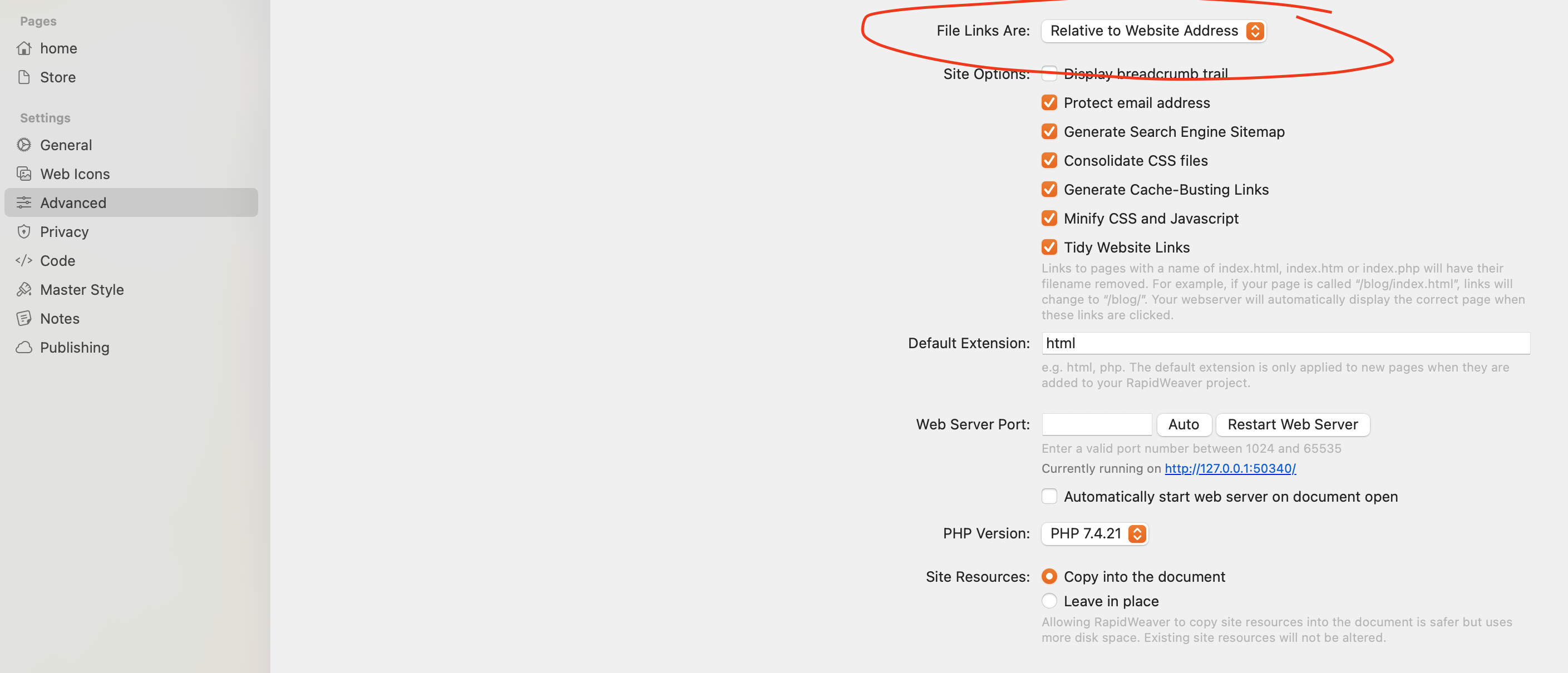Image resolution: width=1568 pixels, height=673 pixels.
Task: Open PHP Version dropdown
Action: 1094,533
